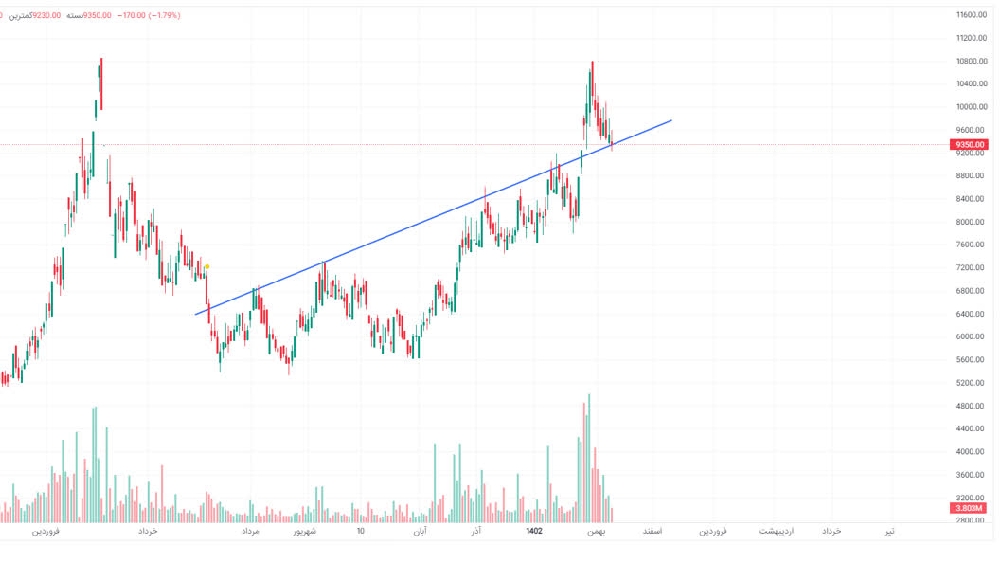
Task: Click the −170.00 (−1.79%) change text
Action: pos(149,15)
